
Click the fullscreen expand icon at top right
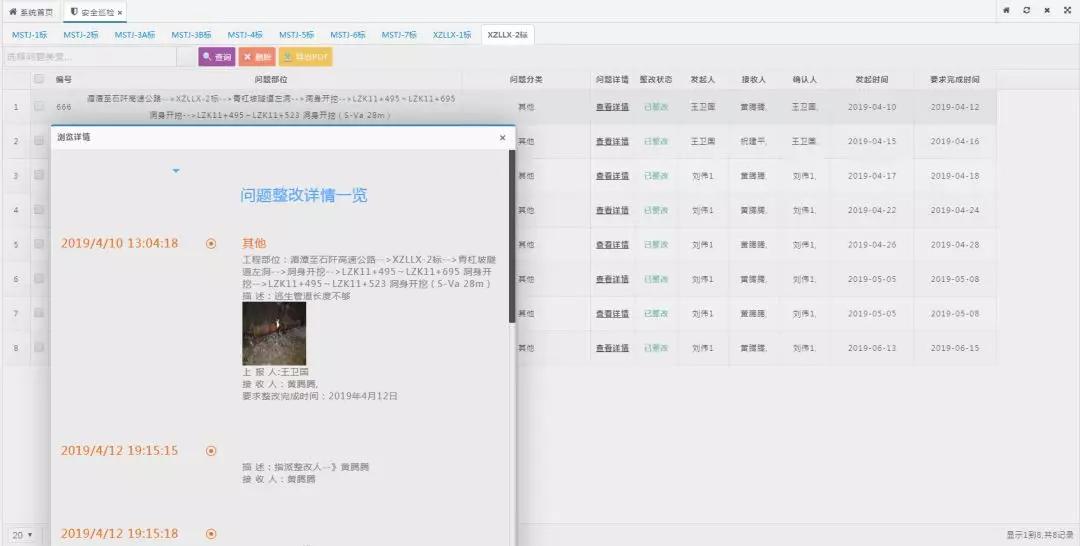[x=1067, y=10]
